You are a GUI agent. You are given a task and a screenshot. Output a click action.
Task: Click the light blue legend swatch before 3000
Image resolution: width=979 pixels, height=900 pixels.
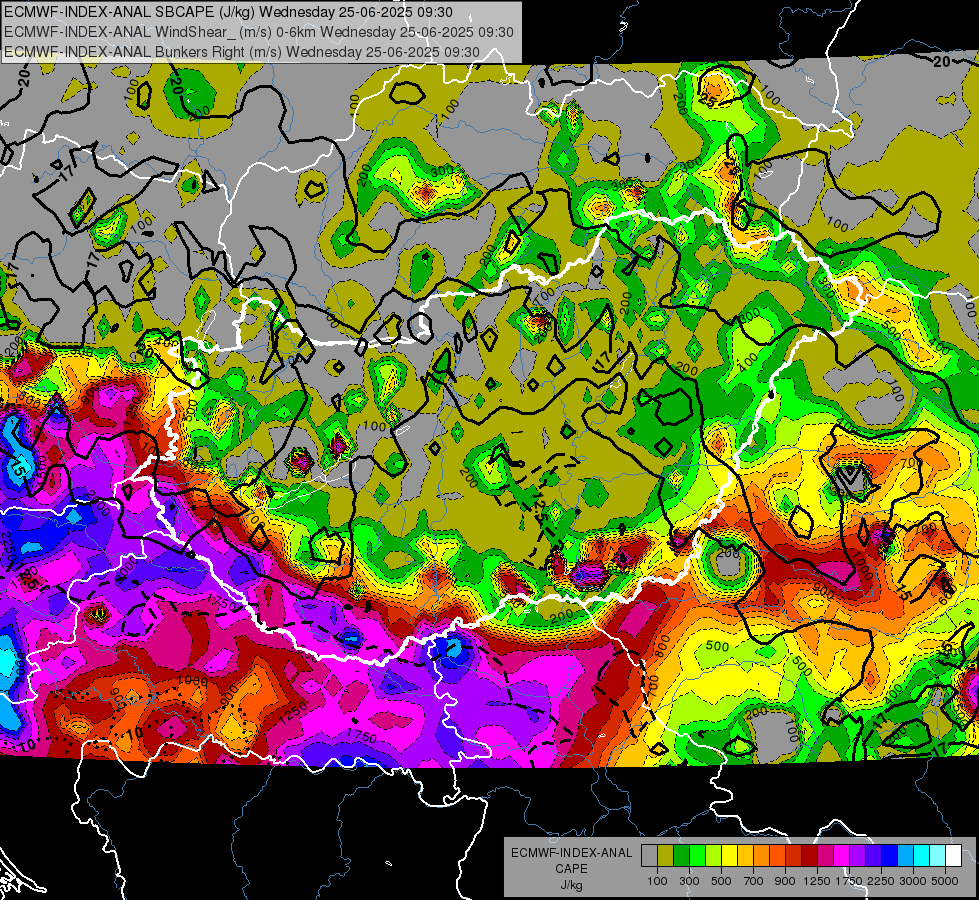pos(905,856)
